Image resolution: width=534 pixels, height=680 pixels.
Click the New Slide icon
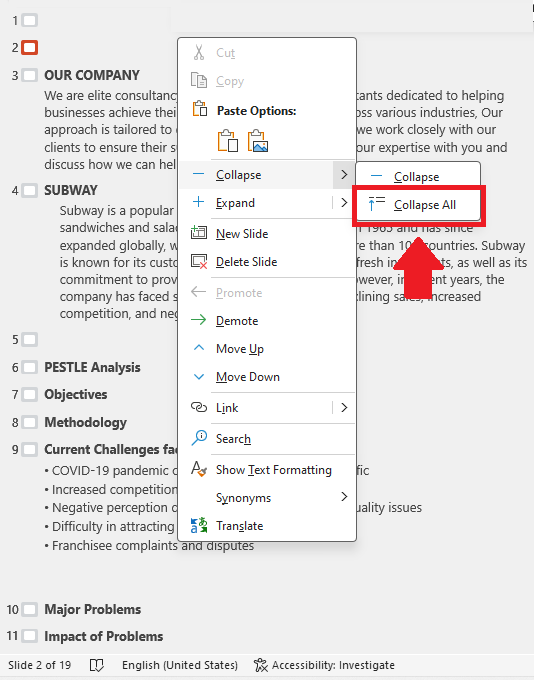pyautogui.click(x=199, y=233)
